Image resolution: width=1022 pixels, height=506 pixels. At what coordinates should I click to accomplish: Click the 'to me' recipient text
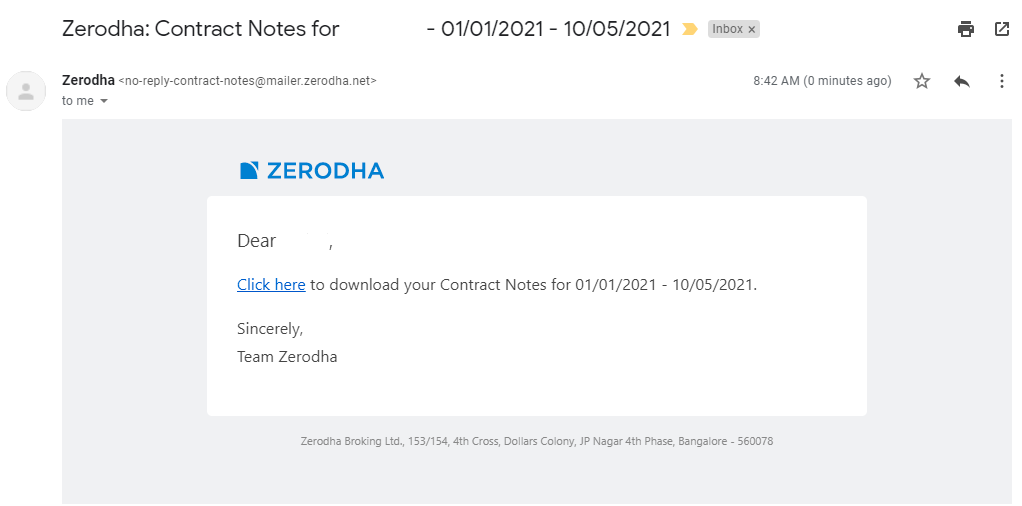pyautogui.click(x=78, y=101)
